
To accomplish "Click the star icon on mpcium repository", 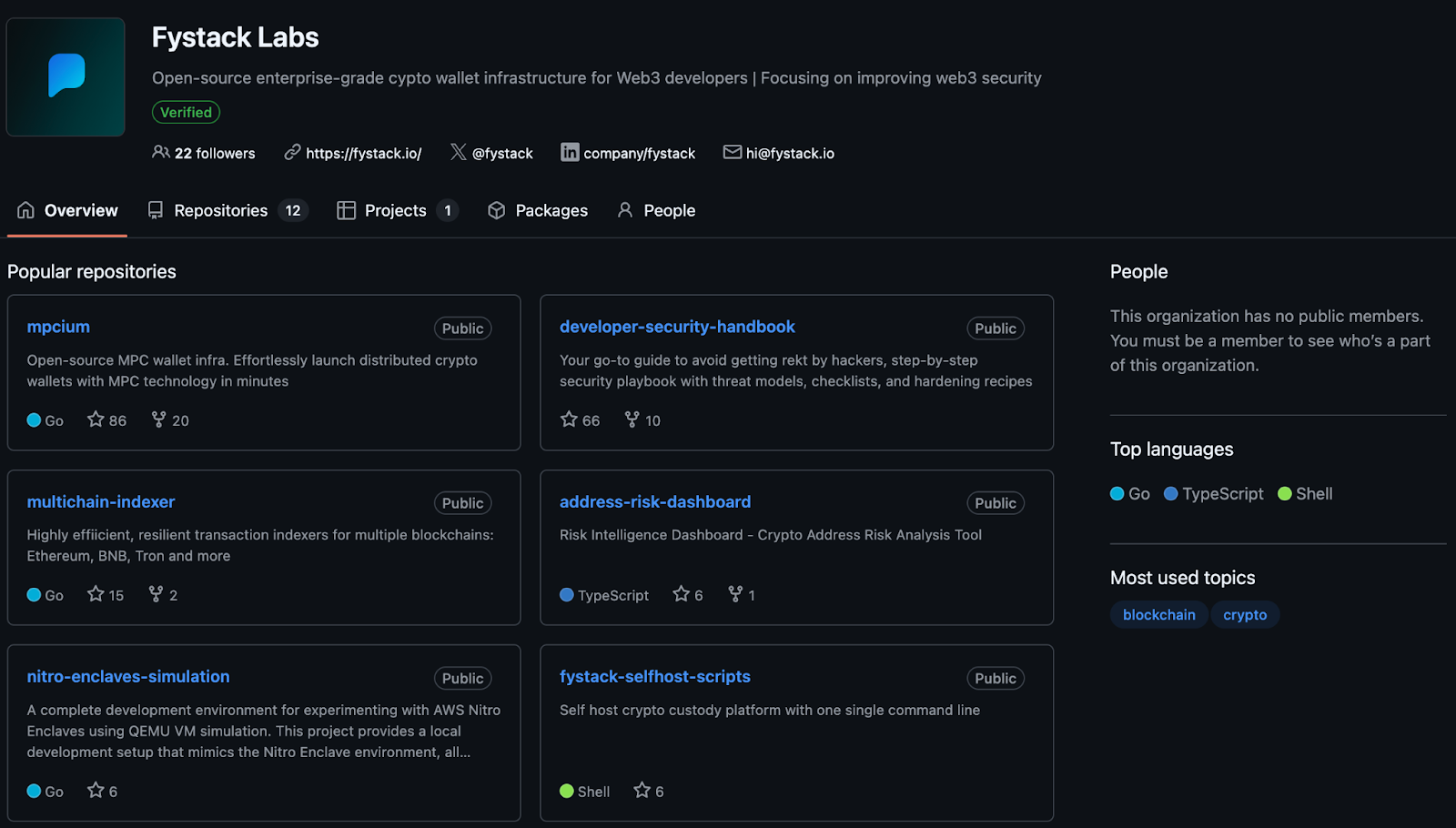I will [94, 419].
